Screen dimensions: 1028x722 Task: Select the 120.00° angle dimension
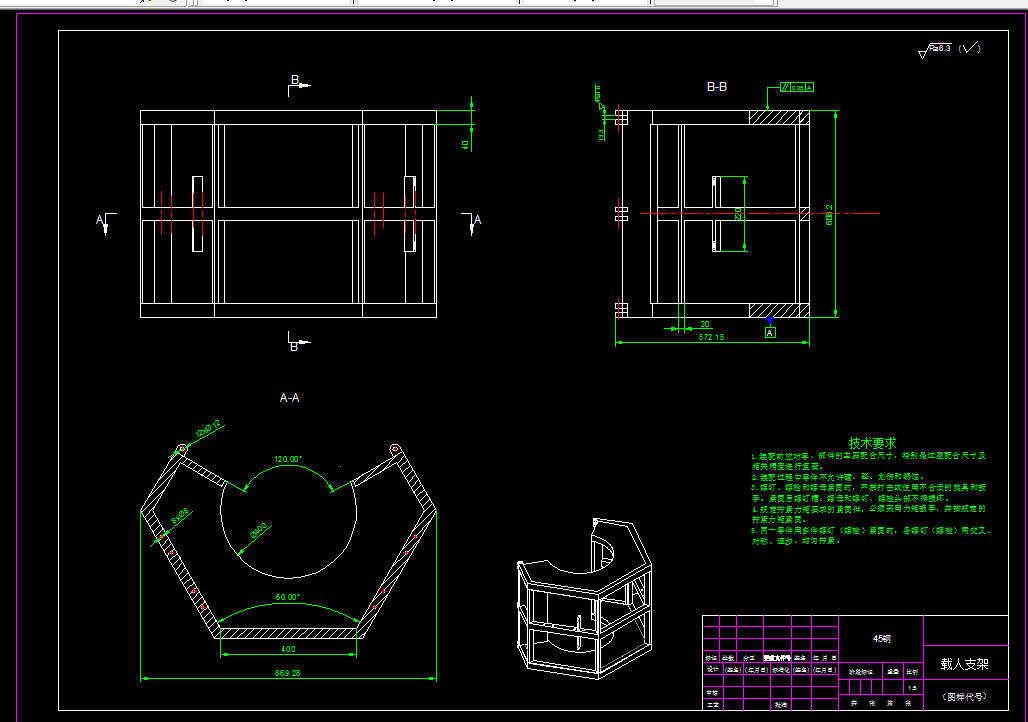tap(288, 459)
